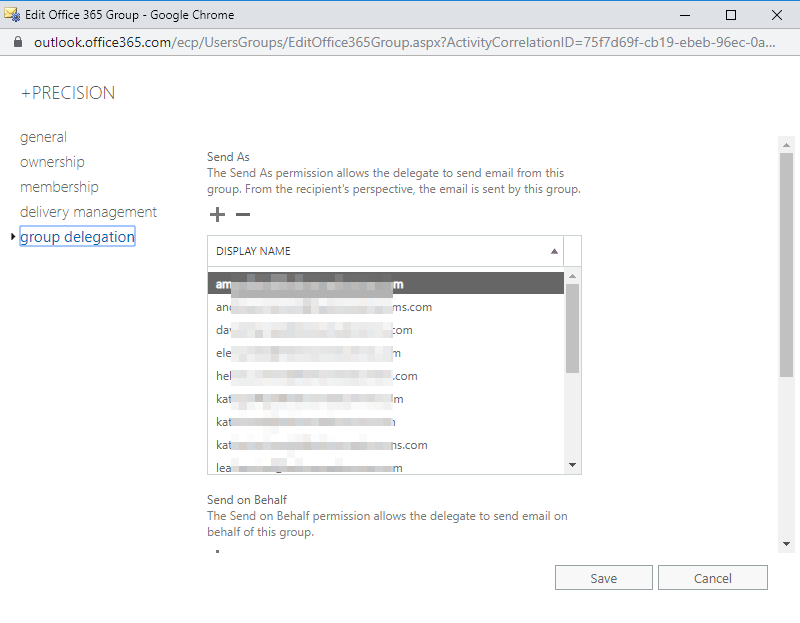Select the delegate row ending in 'ms.com'
Screen dimensions: 800x623
(386, 307)
